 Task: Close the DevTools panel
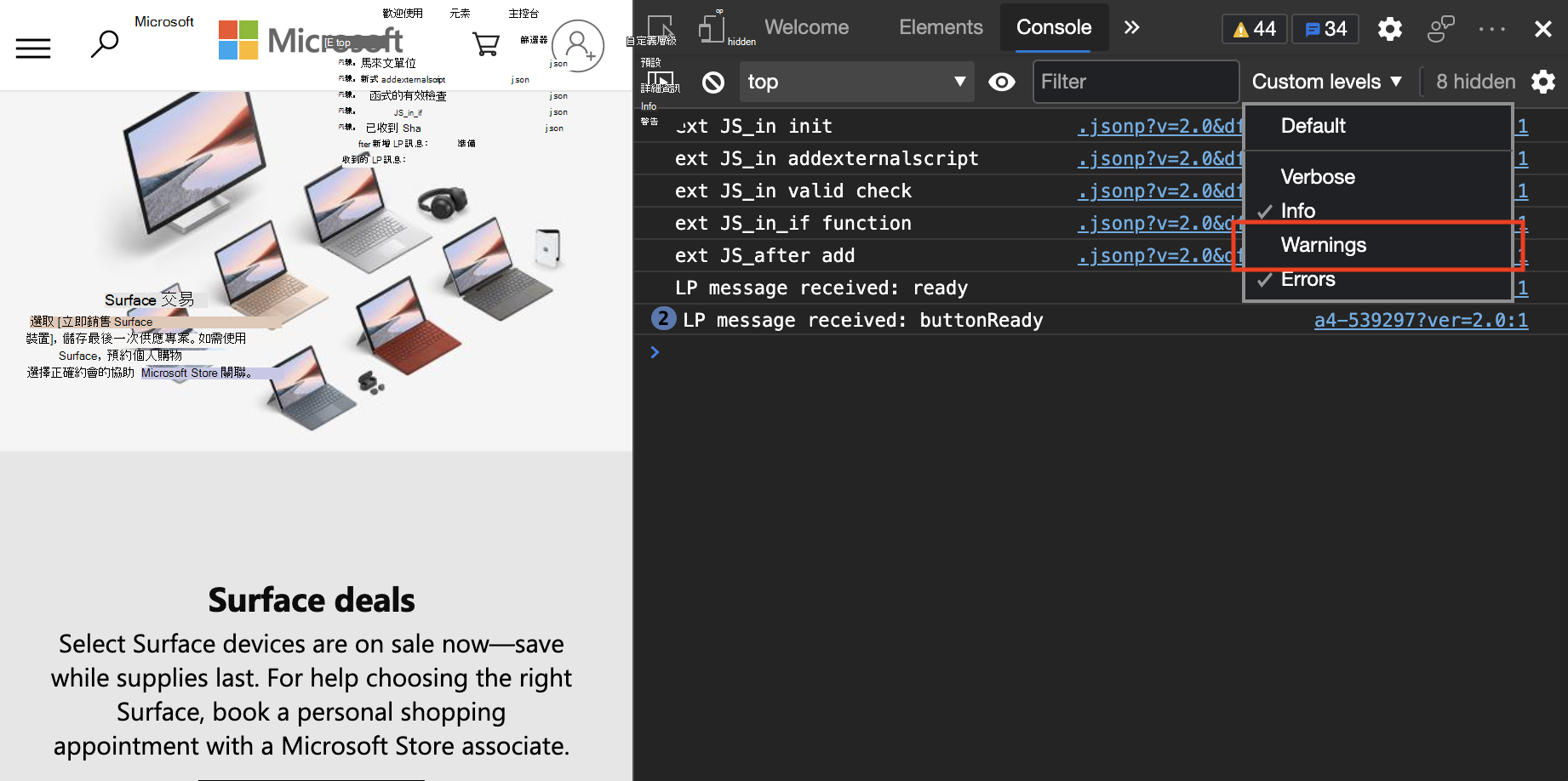point(1543,29)
